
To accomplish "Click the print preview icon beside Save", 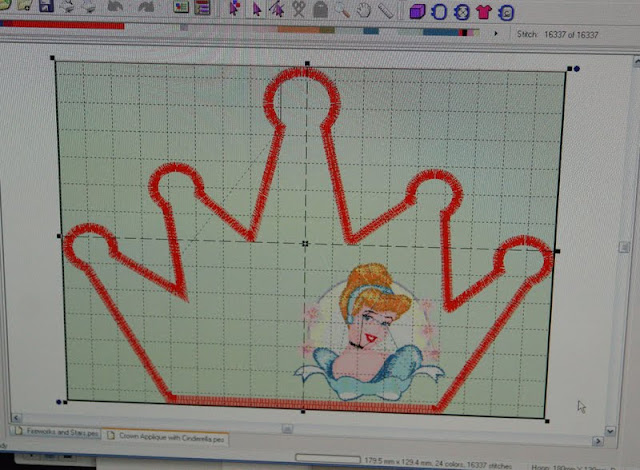I will coord(67,6).
